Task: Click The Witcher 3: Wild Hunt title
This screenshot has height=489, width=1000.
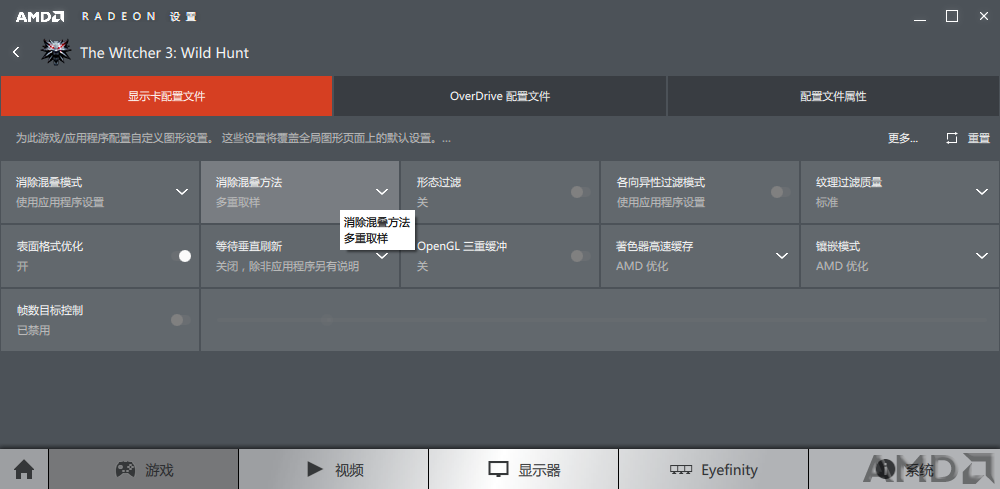Action: (165, 53)
